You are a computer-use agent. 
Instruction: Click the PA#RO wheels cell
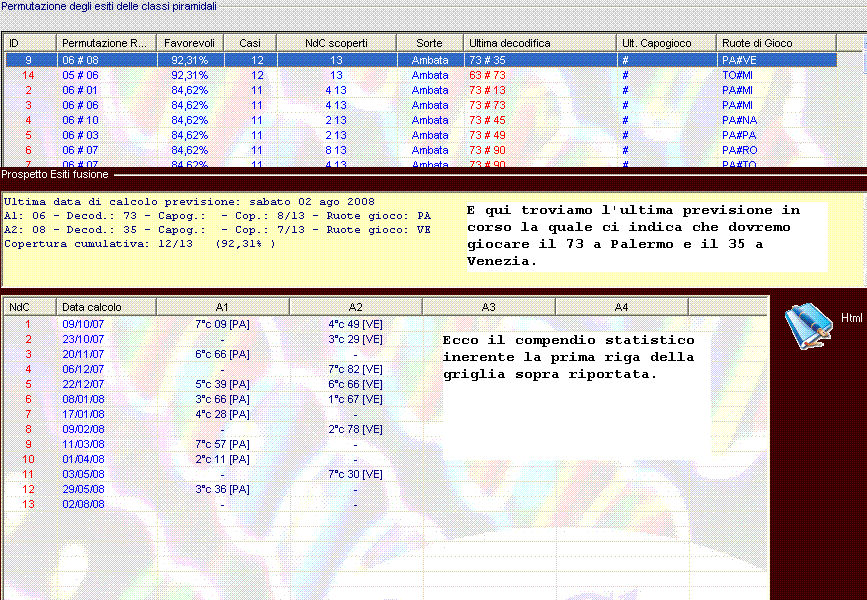point(740,150)
